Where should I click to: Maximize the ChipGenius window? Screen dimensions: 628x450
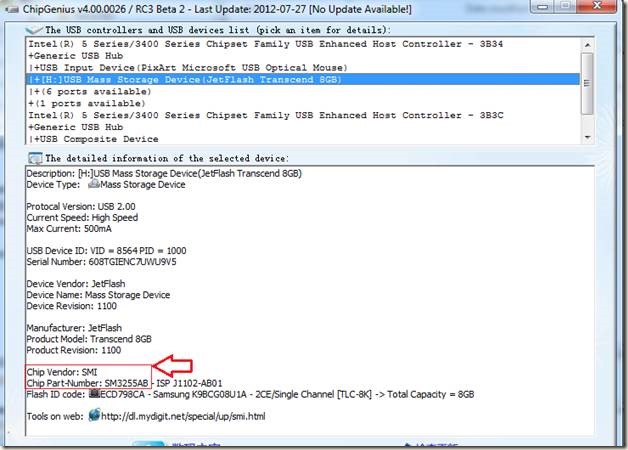[566, 6]
